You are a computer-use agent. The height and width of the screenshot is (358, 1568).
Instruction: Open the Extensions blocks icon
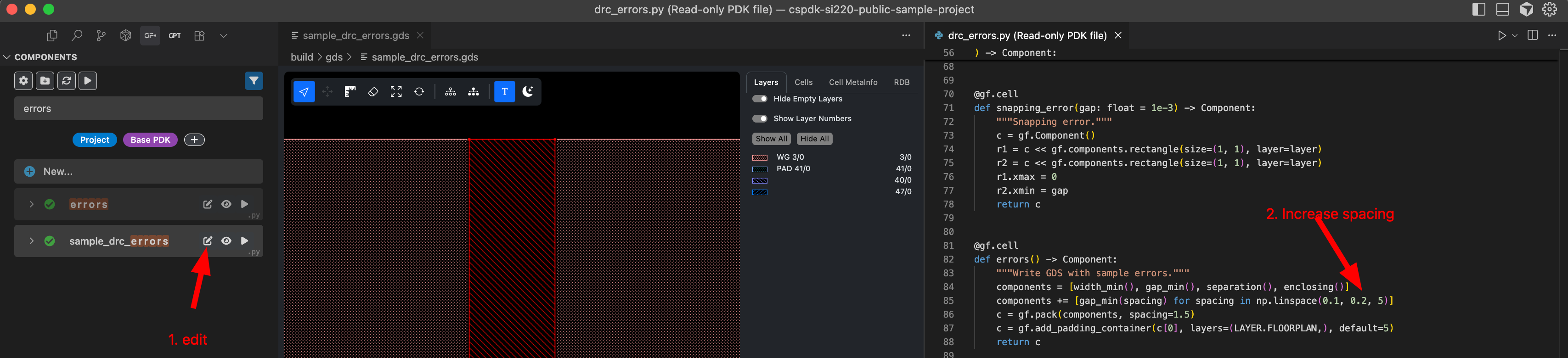click(x=199, y=36)
